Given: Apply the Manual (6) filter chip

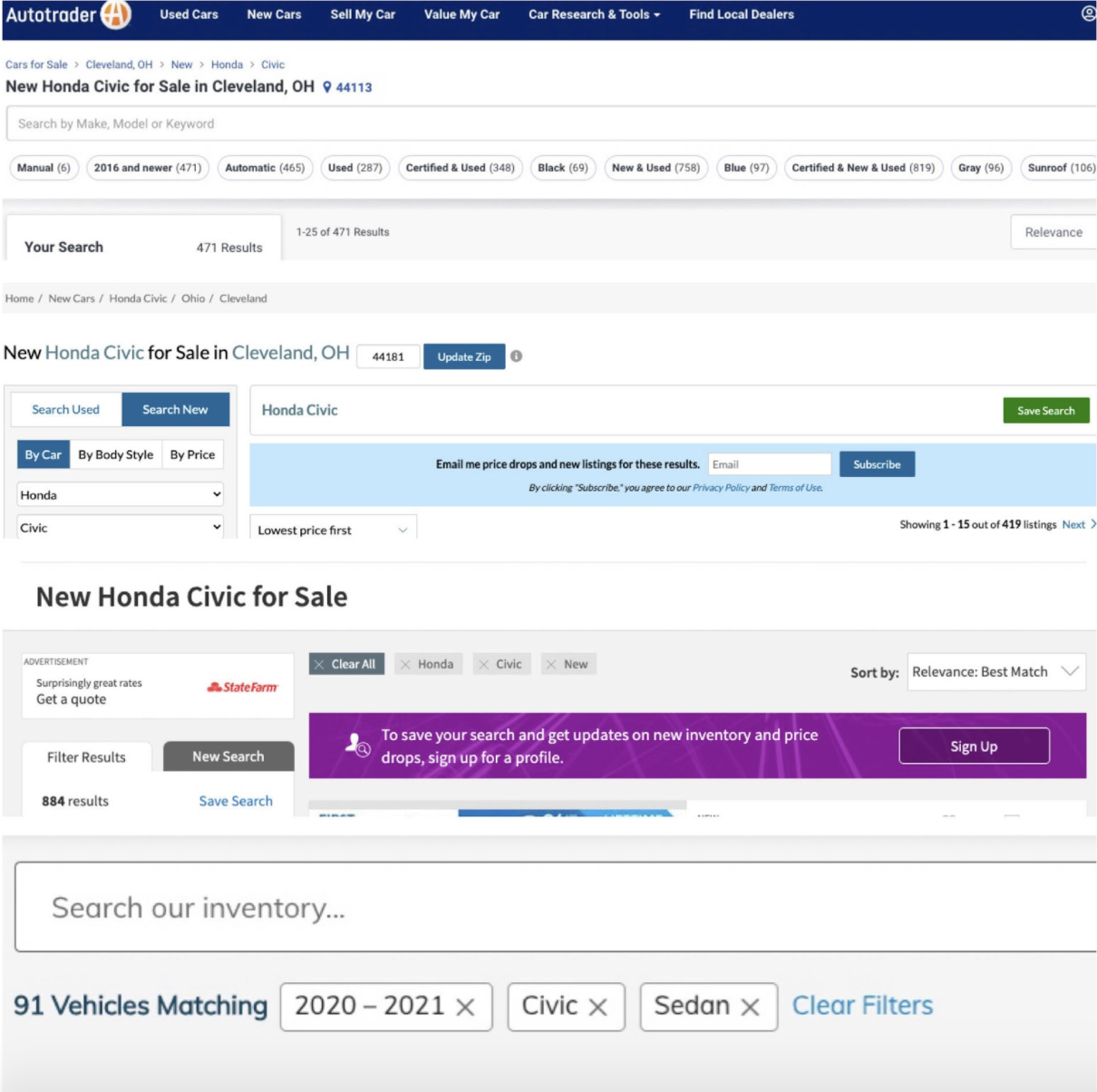Looking at the screenshot, I should [44, 168].
